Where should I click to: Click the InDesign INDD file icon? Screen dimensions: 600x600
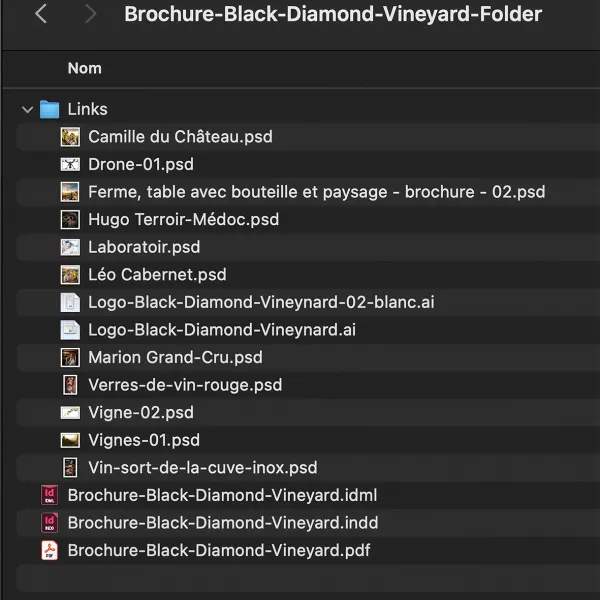[50, 522]
